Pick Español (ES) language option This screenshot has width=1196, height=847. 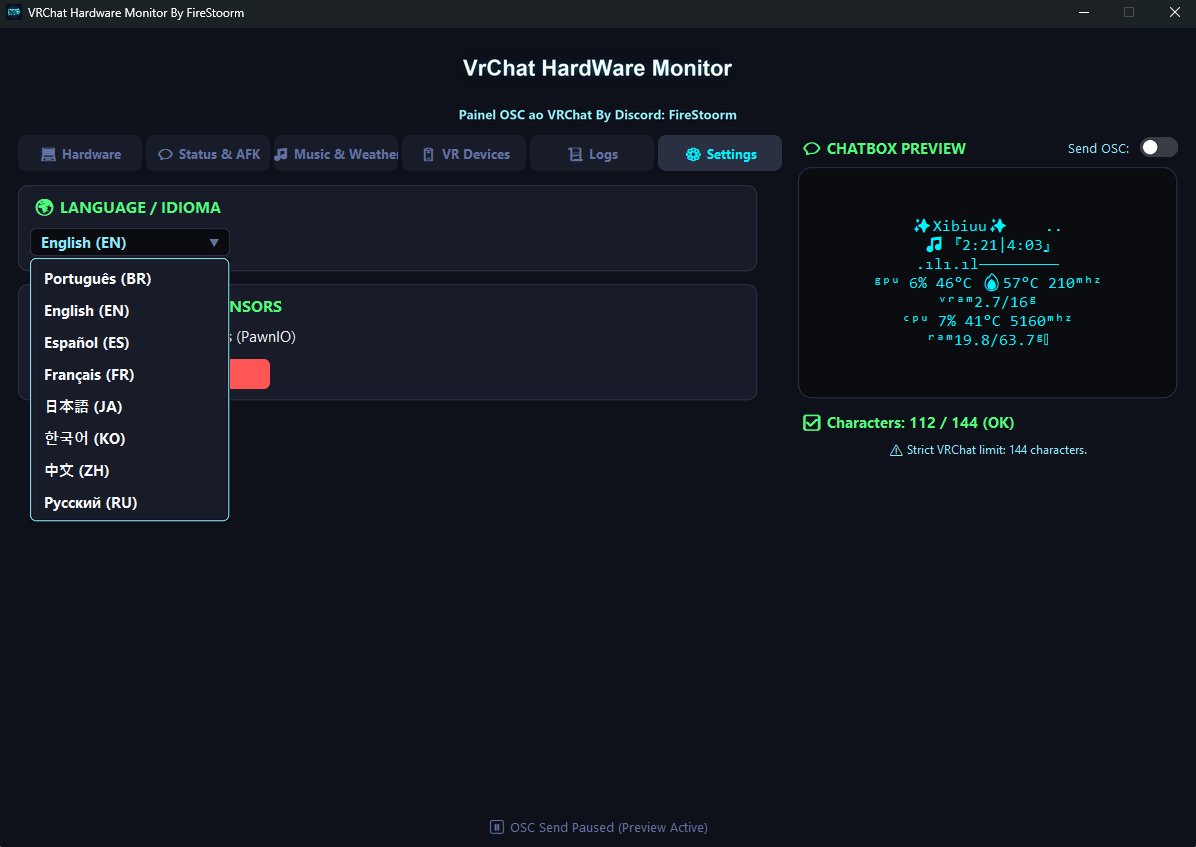click(130, 343)
